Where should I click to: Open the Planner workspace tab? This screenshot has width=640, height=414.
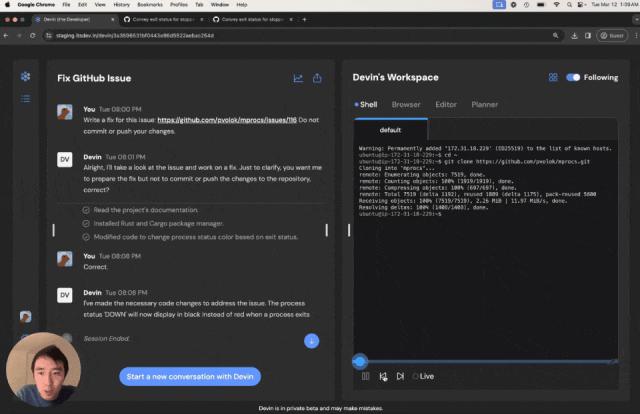tap(484, 105)
